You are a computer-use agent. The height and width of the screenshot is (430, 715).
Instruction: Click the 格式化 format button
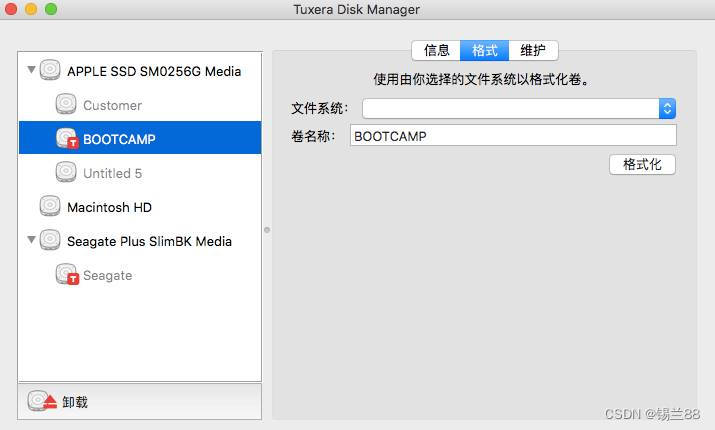tap(642, 165)
